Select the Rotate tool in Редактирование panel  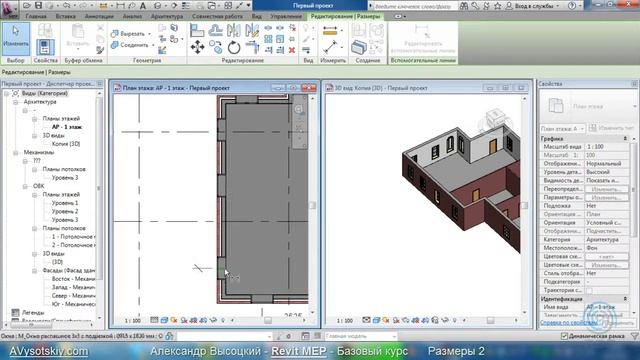coord(234,48)
